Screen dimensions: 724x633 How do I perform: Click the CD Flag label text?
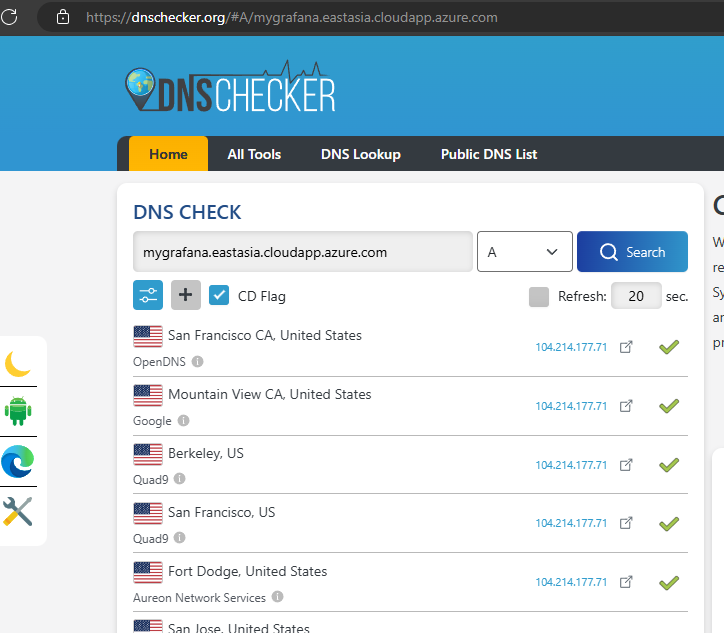(262, 296)
